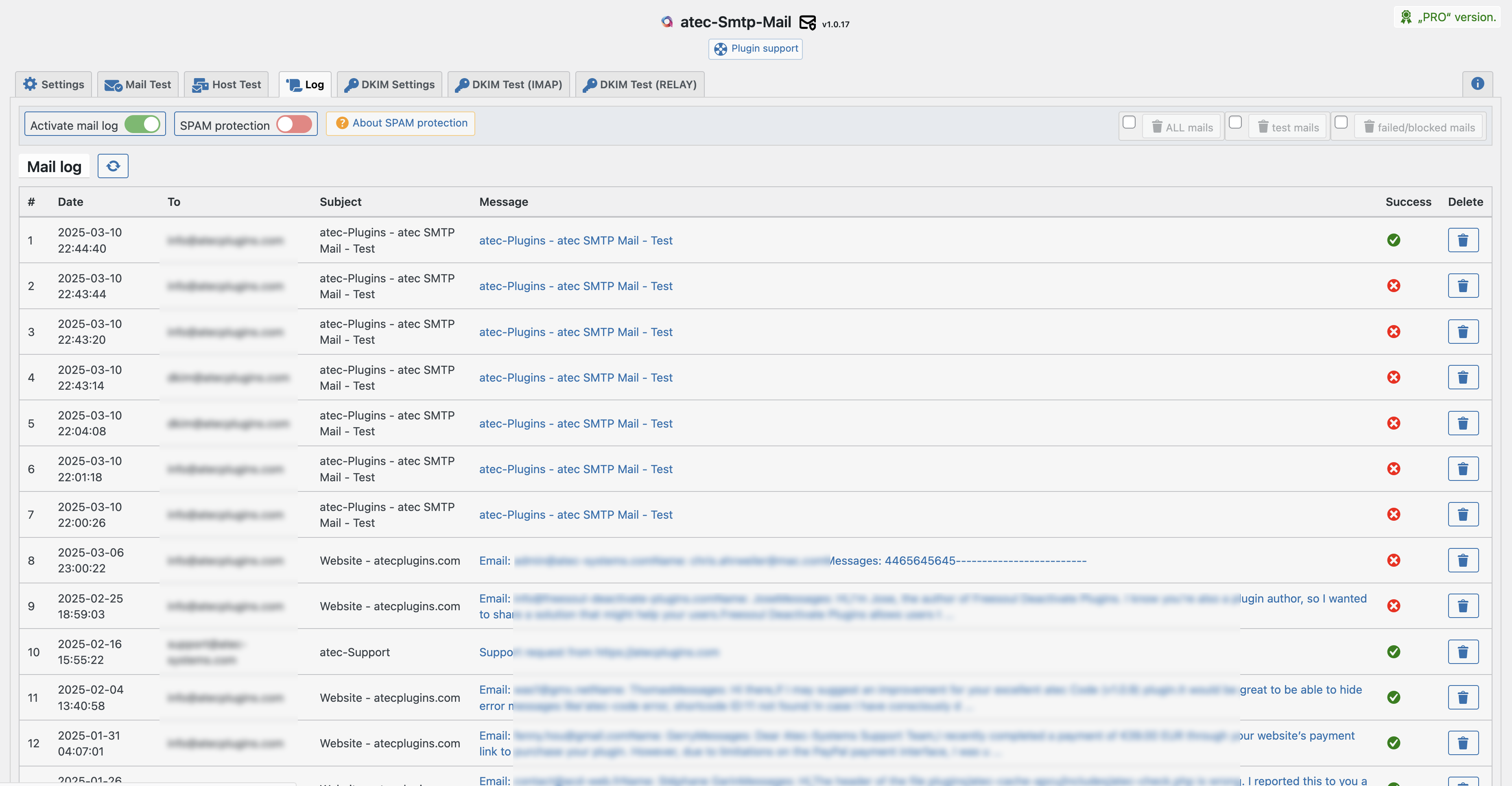Image resolution: width=1512 pixels, height=786 pixels.
Task: Open the DKIM Test (IMAP) tab
Action: coord(508,85)
